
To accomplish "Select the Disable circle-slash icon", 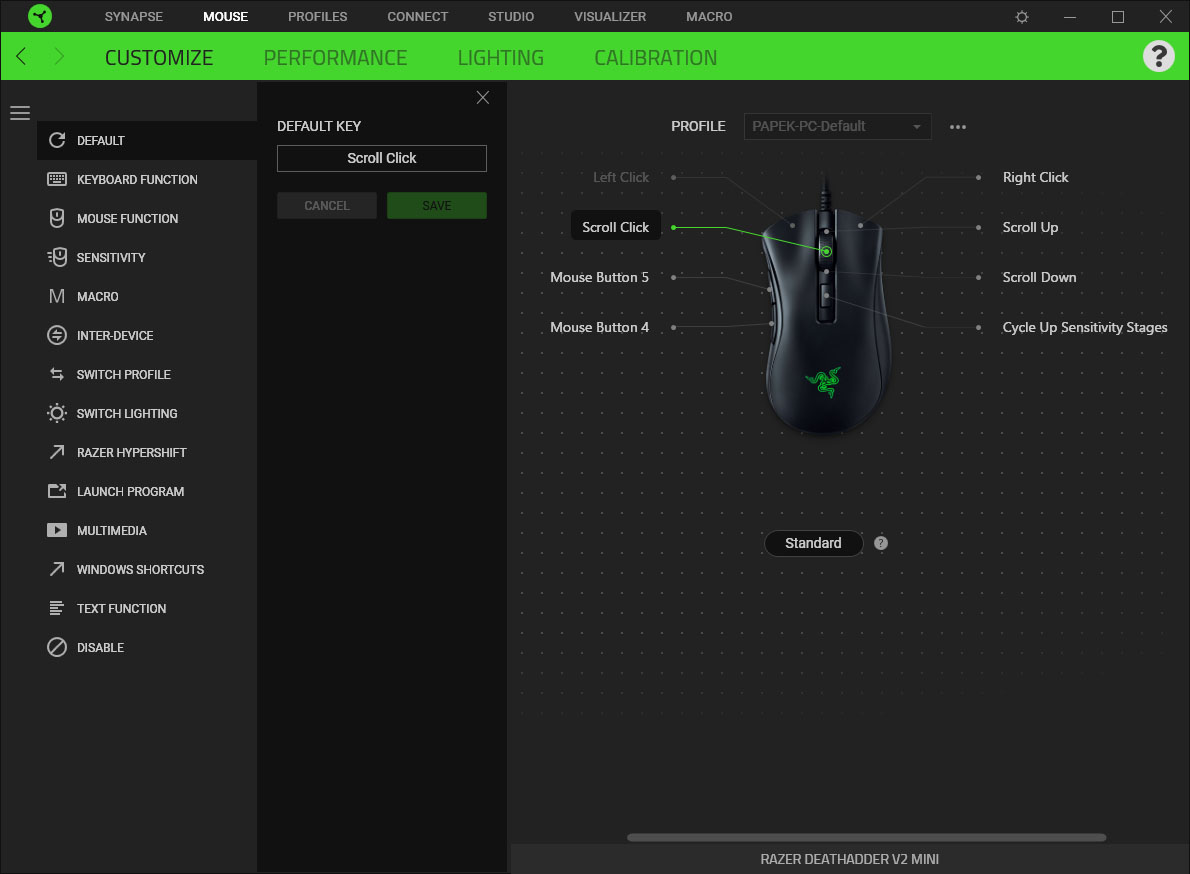I will point(57,647).
